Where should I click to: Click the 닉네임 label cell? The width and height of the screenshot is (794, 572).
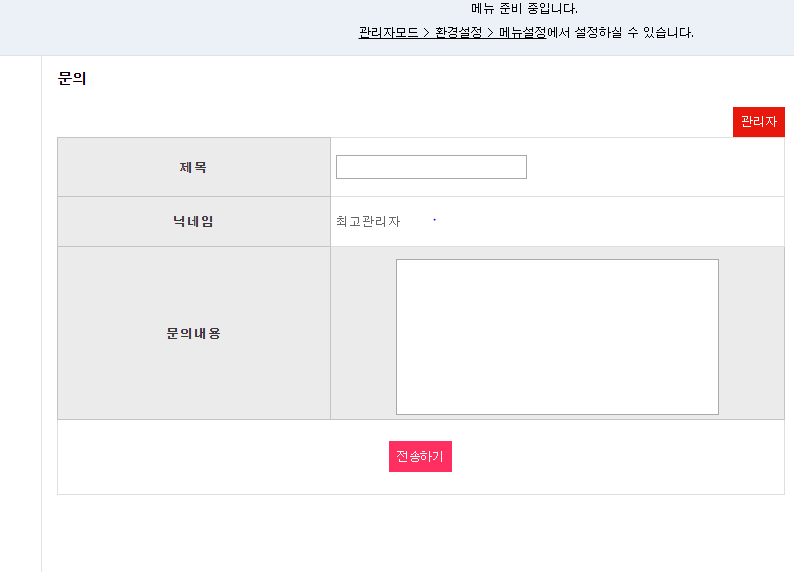point(194,222)
